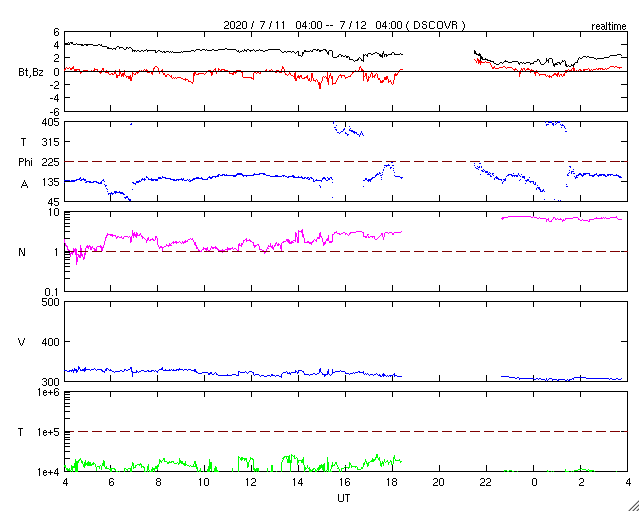640x512 pixels.
Task: Select the 'N' density axis label
Action: [22, 252]
